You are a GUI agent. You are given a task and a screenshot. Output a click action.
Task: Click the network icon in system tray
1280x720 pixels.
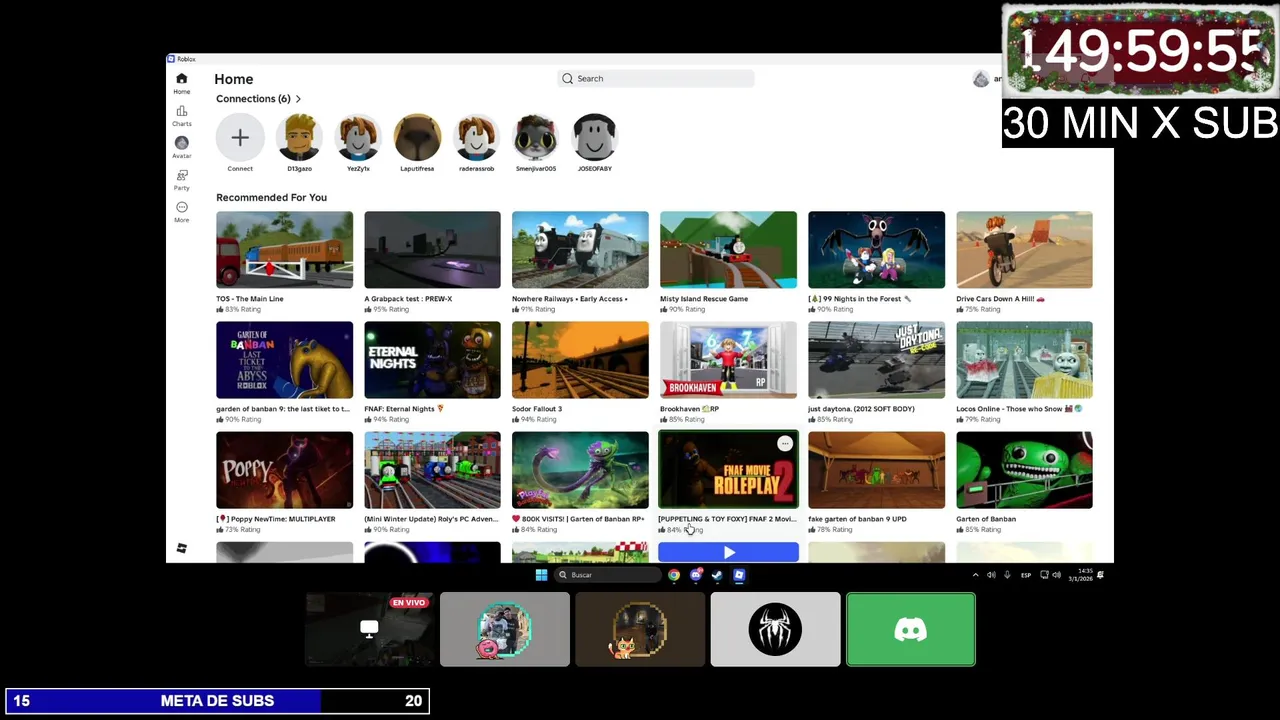point(1044,575)
